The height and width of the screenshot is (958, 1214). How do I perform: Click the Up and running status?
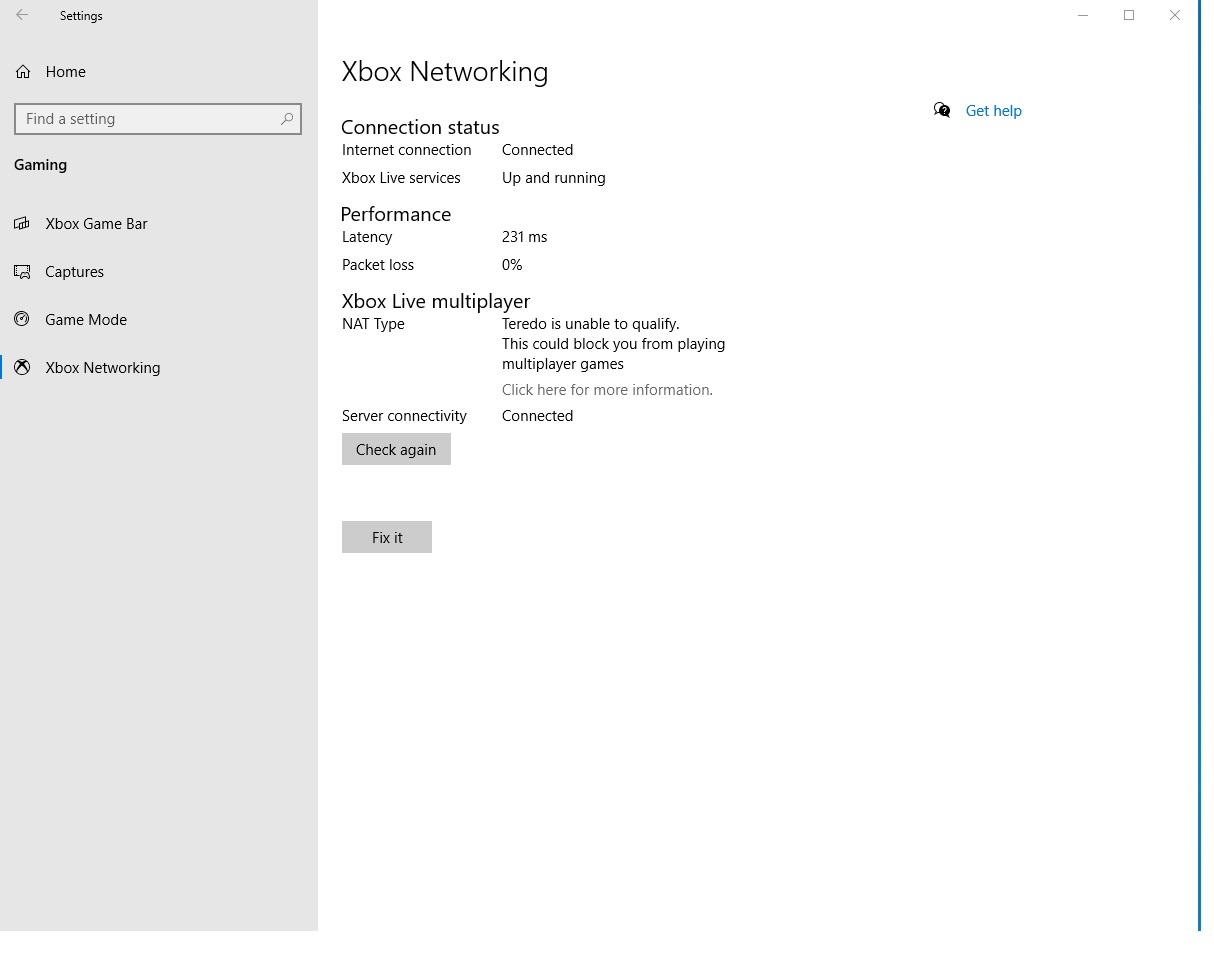tap(554, 178)
